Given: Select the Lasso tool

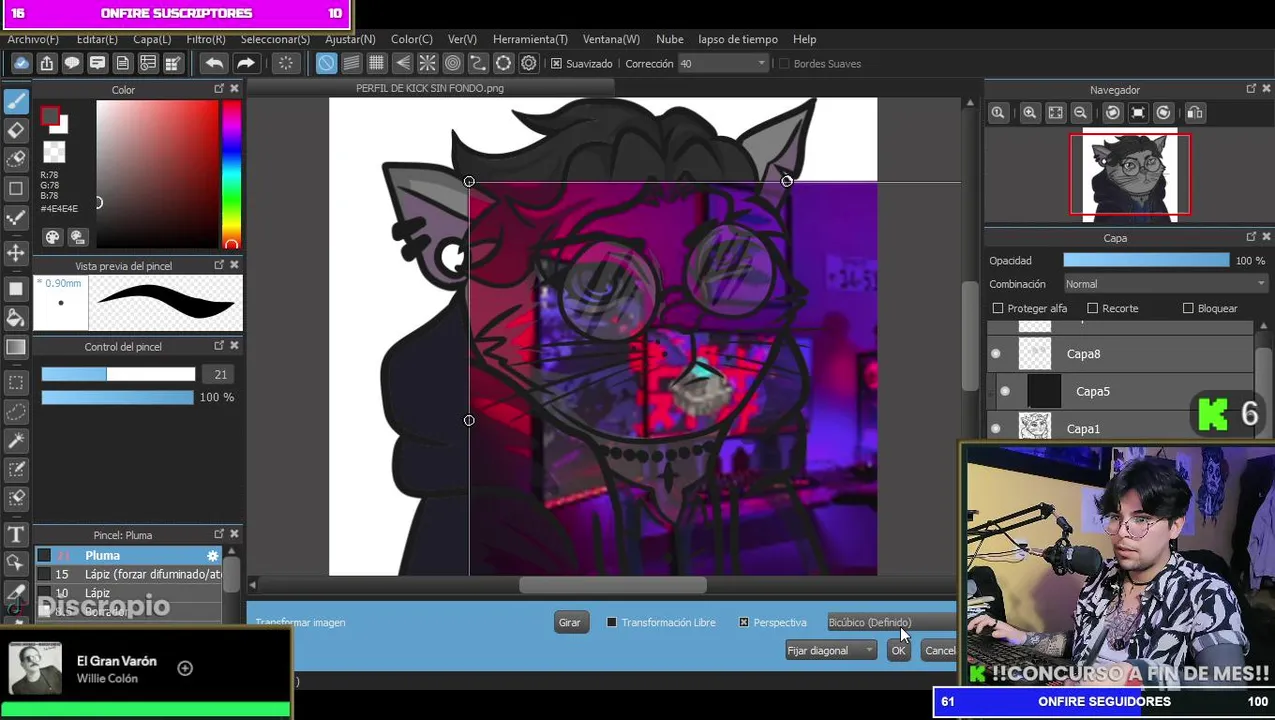Looking at the screenshot, I should click(16, 412).
